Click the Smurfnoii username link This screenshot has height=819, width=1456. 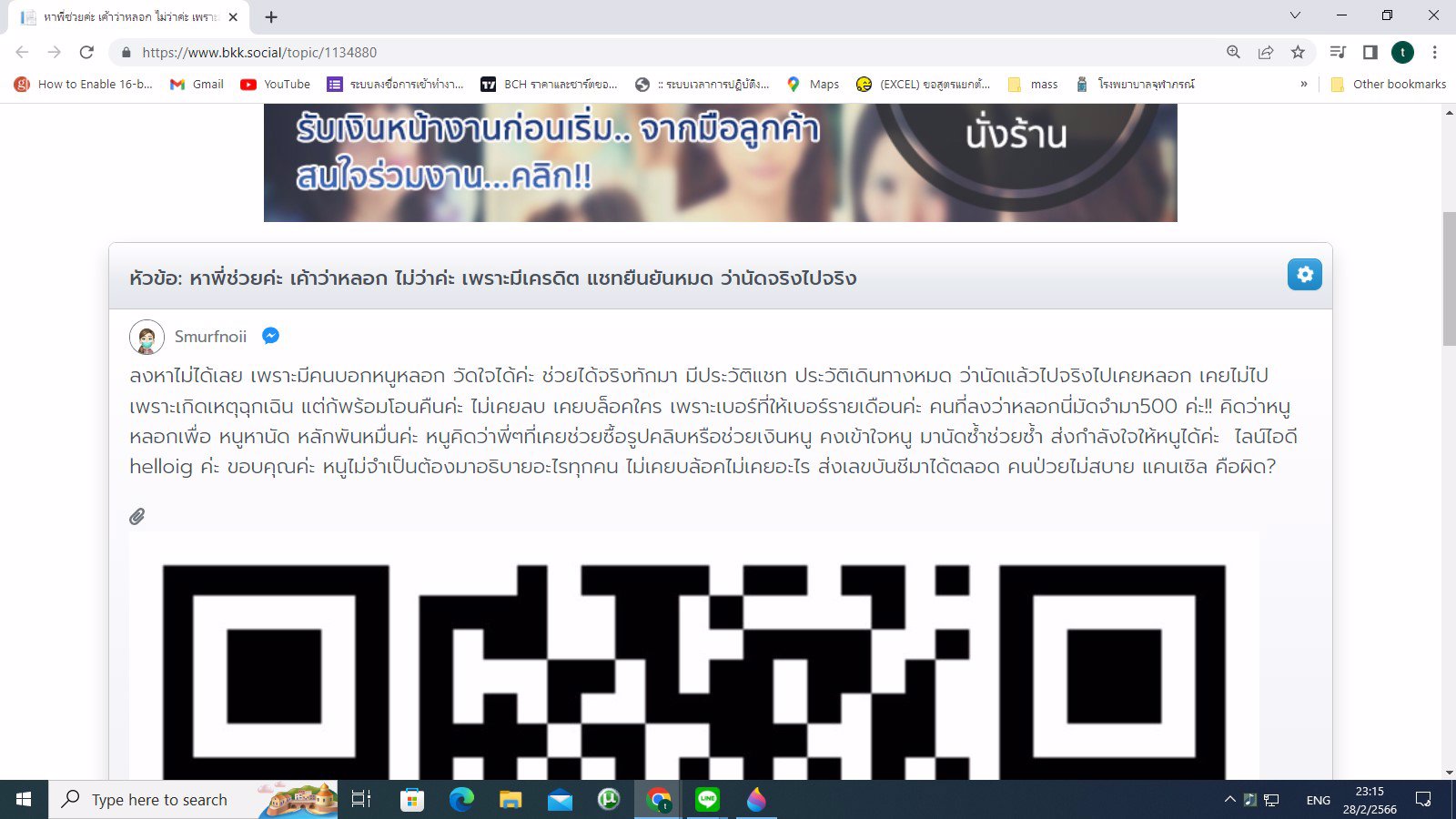210,336
